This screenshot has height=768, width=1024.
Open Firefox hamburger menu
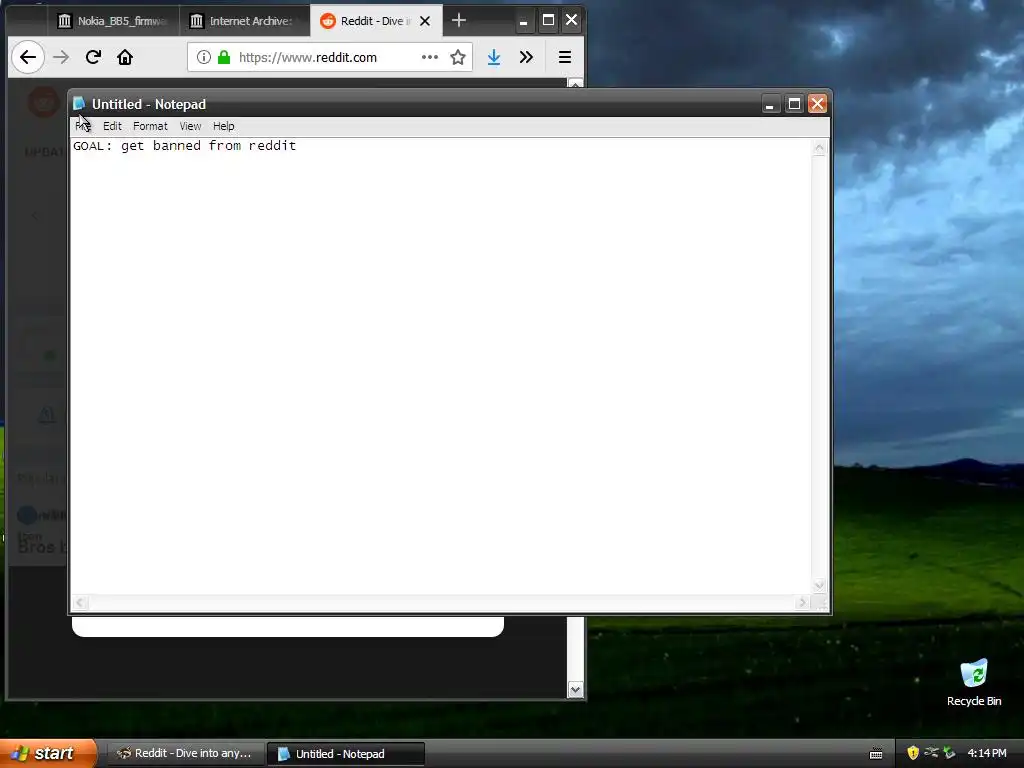pyautogui.click(x=565, y=57)
